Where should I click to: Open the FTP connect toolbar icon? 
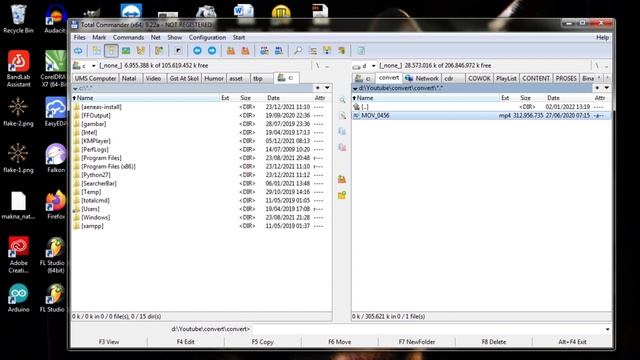(x=264, y=51)
